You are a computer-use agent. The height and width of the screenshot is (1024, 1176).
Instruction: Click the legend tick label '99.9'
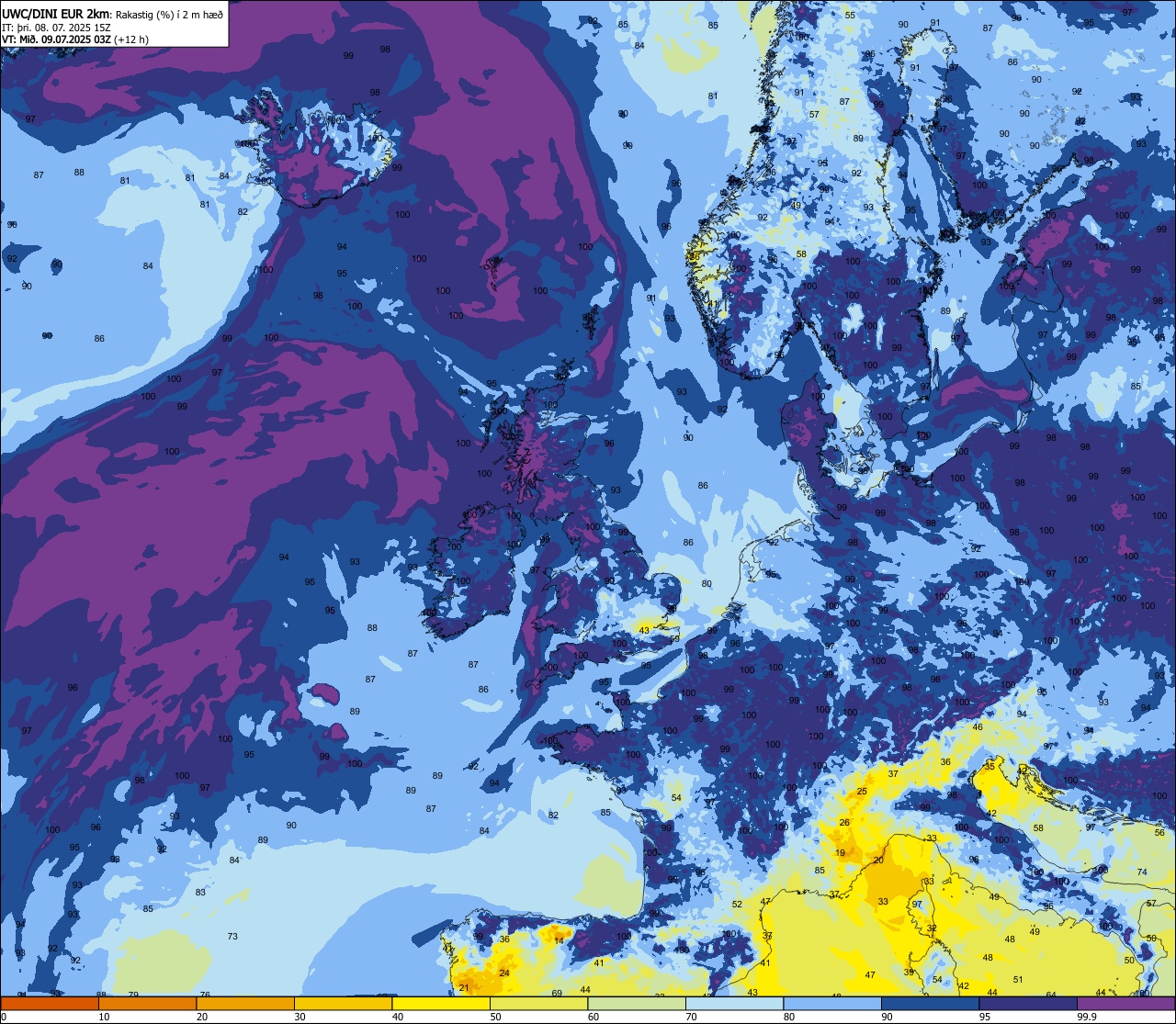pos(1086,1016)
